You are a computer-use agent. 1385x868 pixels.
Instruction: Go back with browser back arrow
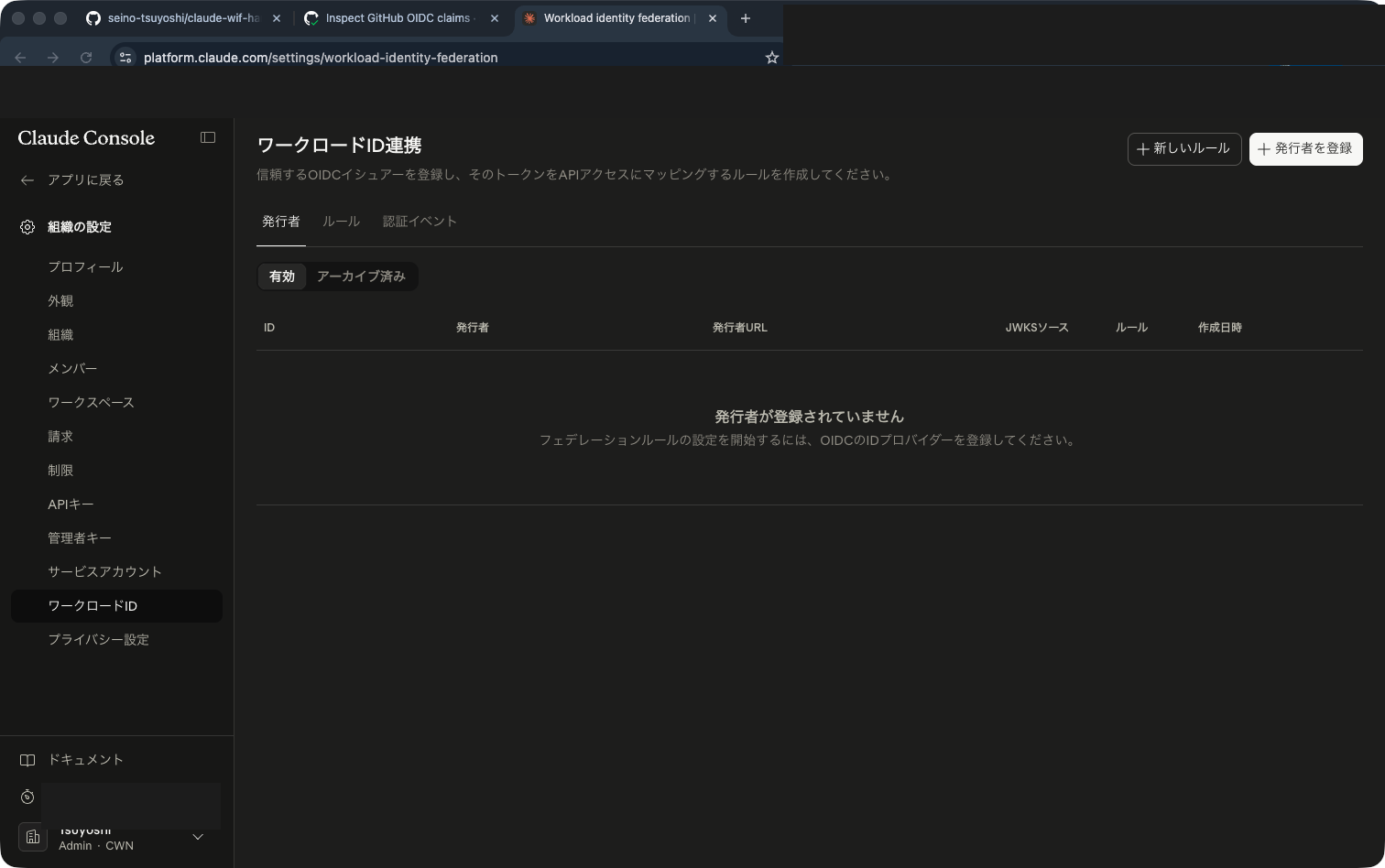click(x=20, y=58)
